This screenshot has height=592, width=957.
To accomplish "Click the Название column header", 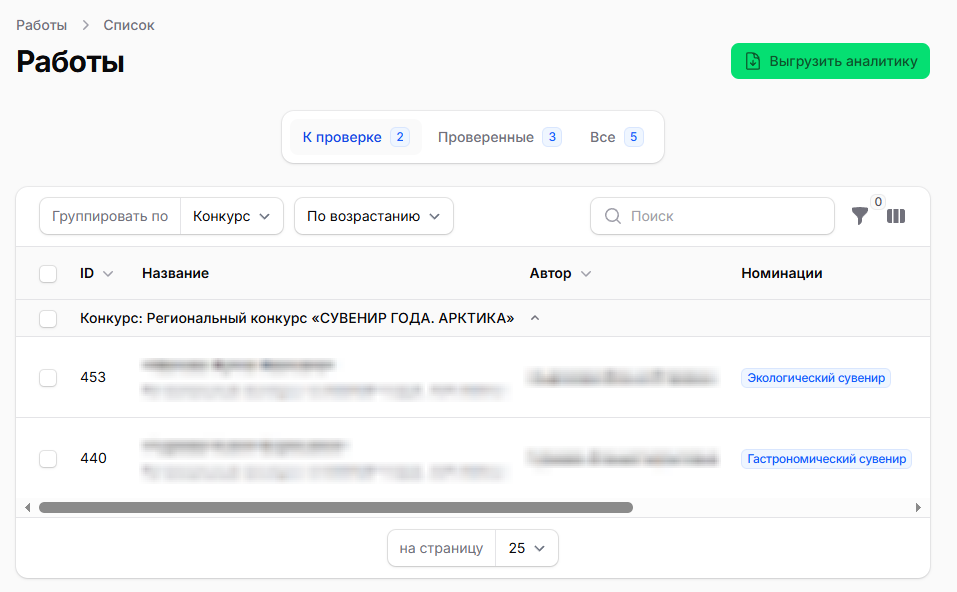I will pyautogui.click(x=175, y=273).
